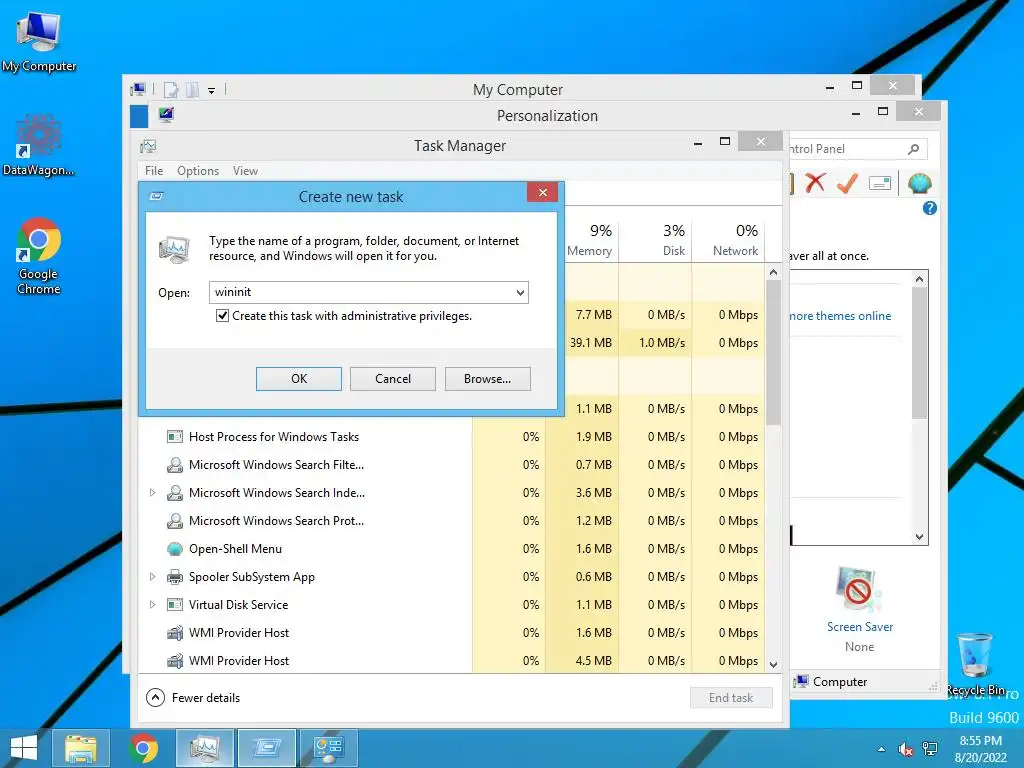Open the Options menu in Task Manager
The image size is (1024, 768).
coord(198,171)
